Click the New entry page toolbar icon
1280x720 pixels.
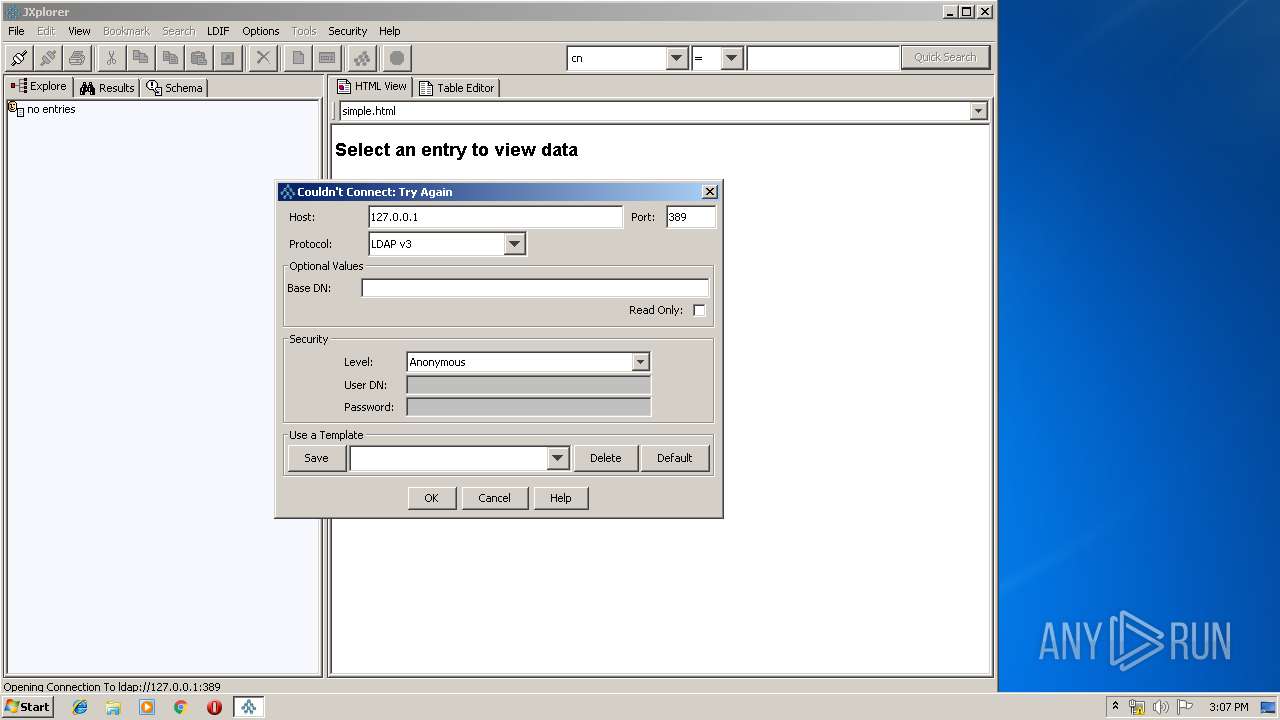297,58
